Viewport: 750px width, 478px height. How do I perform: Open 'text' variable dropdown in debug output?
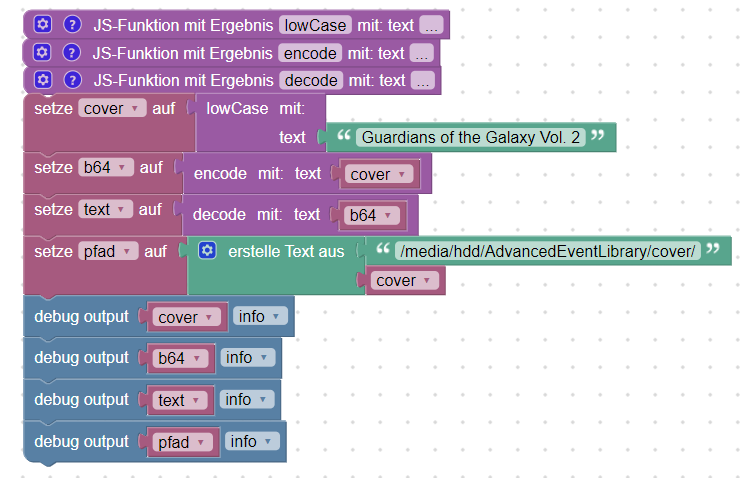tap(180, 400)
